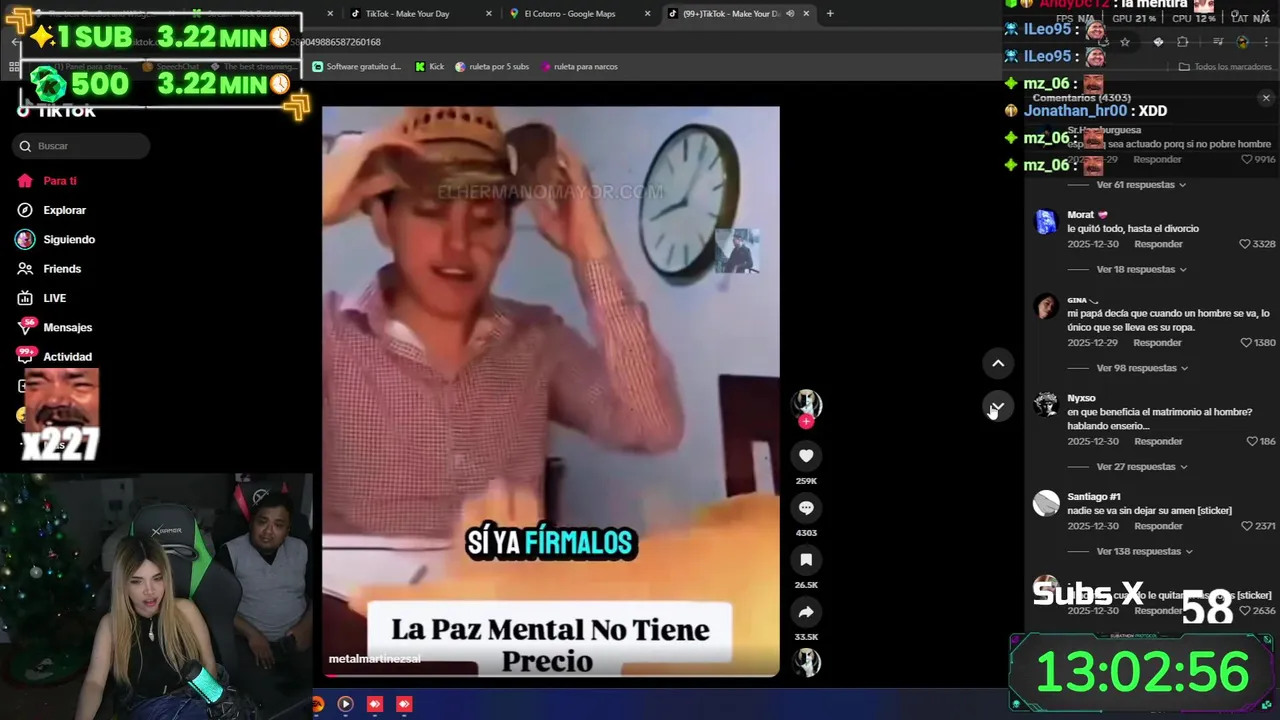The height and width of the screenshot is (720, 1280).
Task: Reply to Nyxso's comment via Responder
Action: tap(1158, 441)
